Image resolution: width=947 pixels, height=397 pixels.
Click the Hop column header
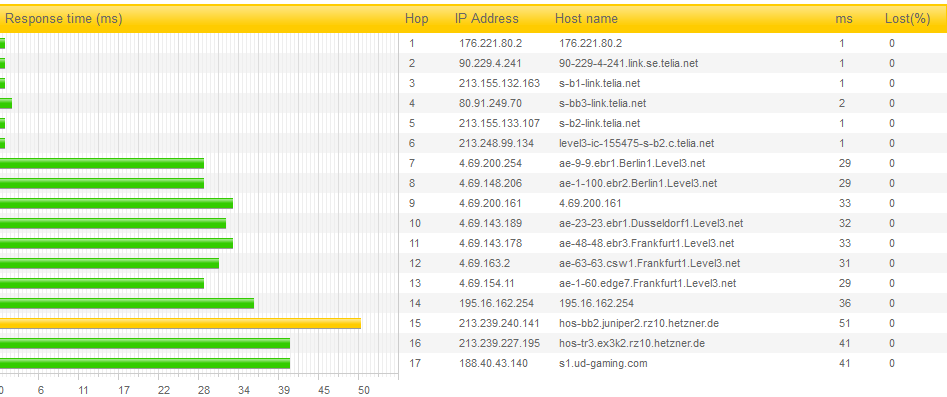tap(417, 19)
